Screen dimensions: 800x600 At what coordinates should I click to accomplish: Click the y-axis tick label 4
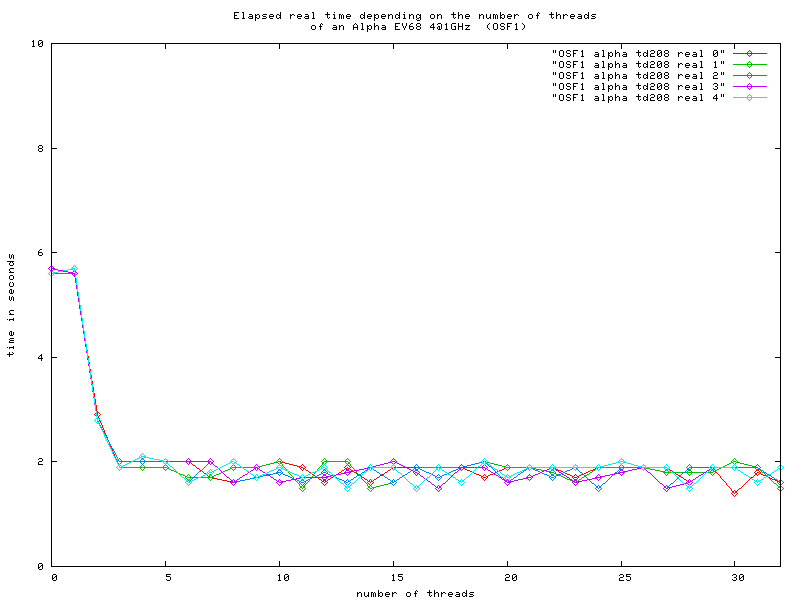38,357
